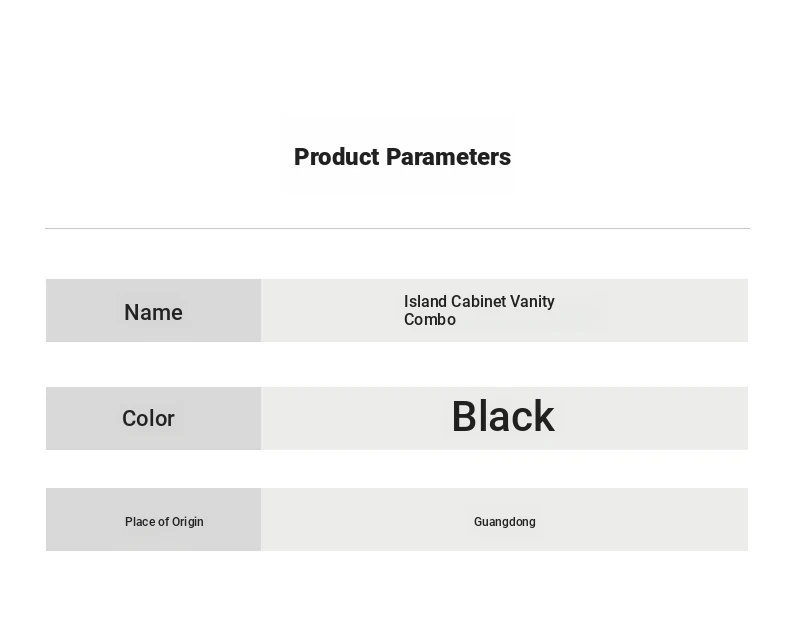Select the Place of Origin label
Viewport: 790px width, 636px height.
[164, 522]
